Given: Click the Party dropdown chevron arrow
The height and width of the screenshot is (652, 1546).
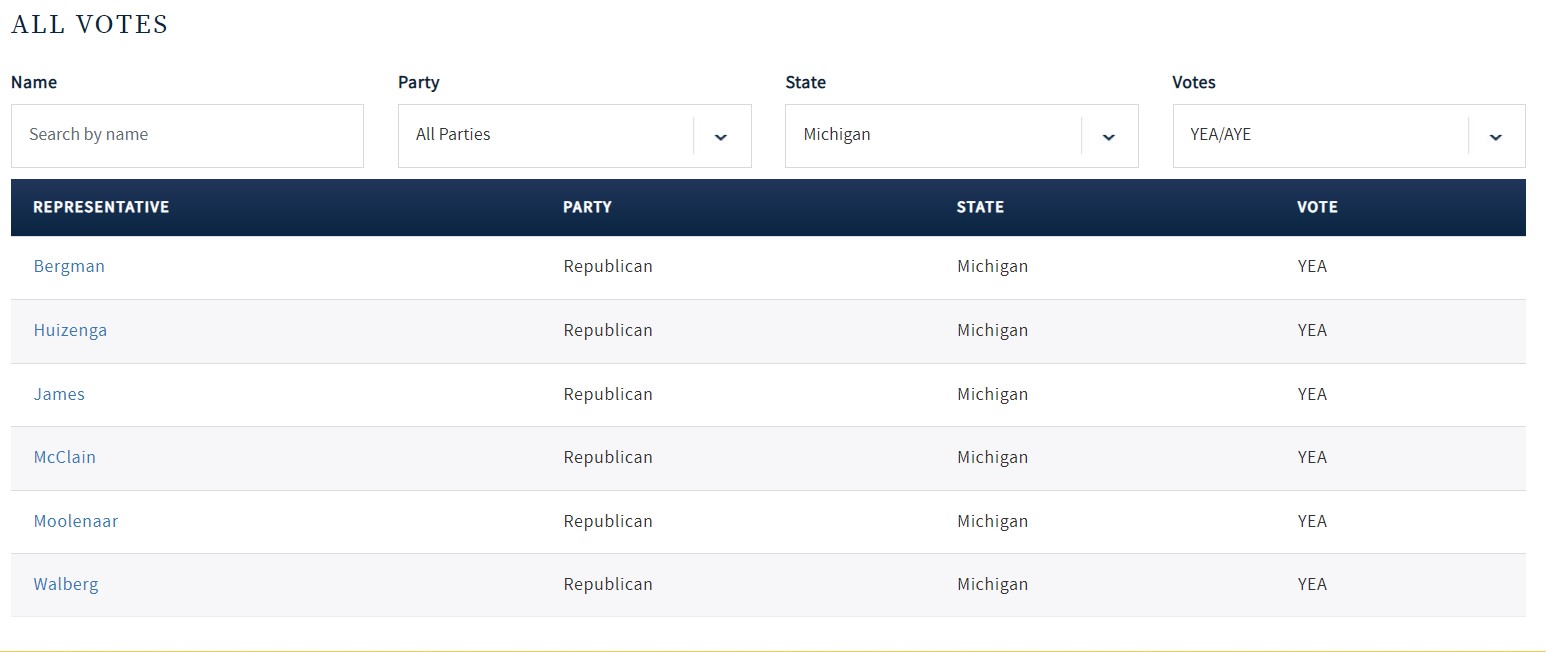Looking at the screenshot, I should coord(721,136).
